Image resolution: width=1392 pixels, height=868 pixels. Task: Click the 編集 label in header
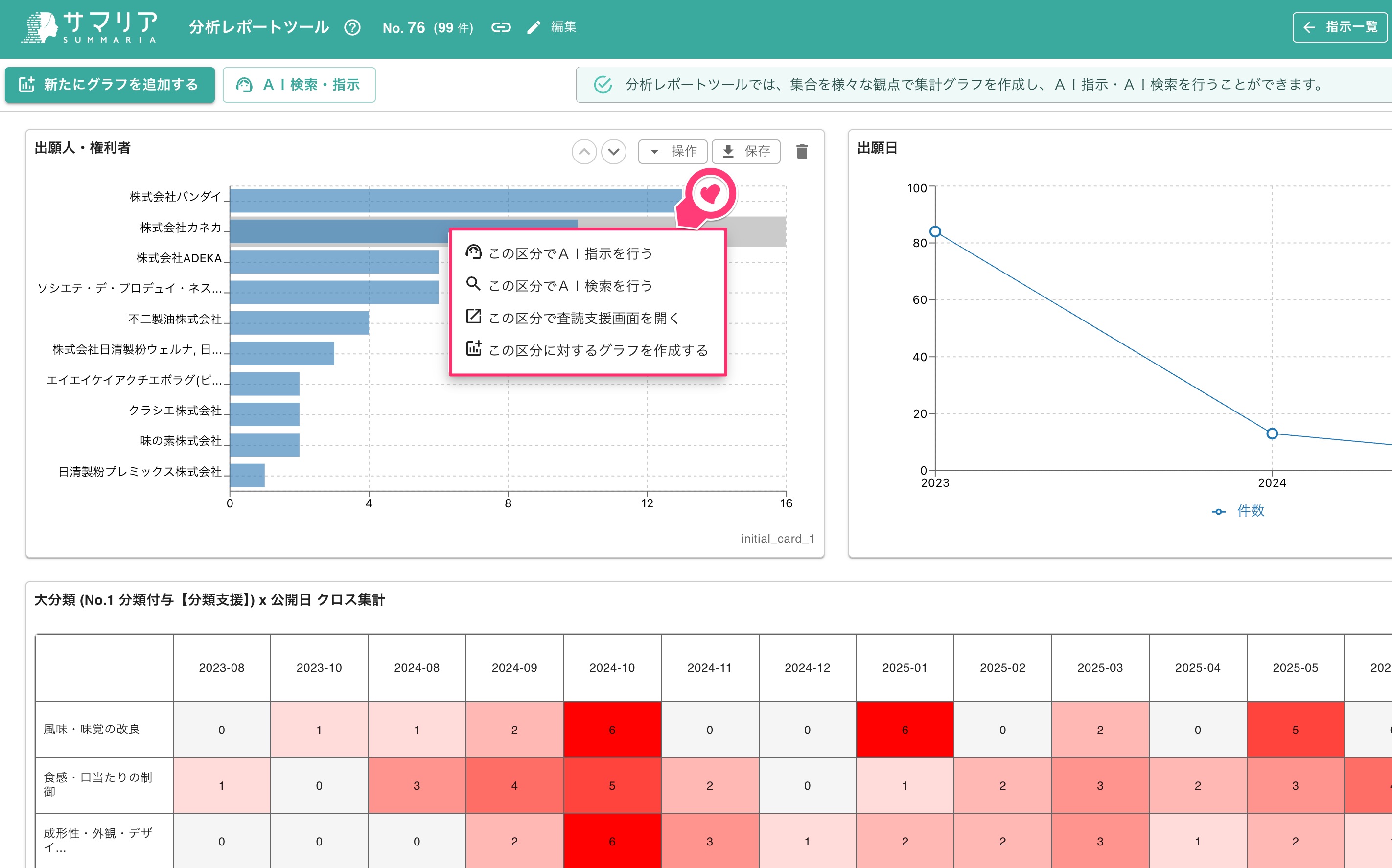point(563,27)
